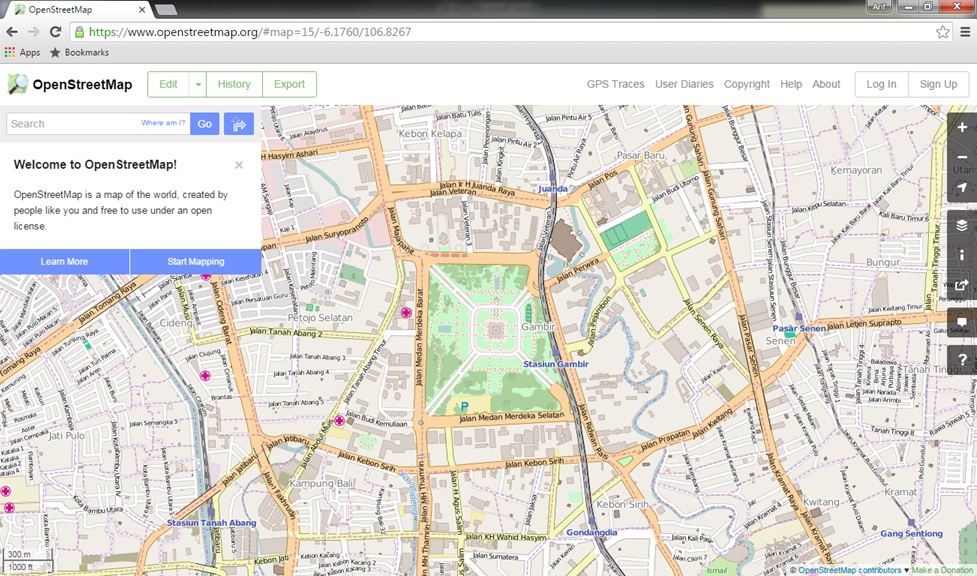Image resolution: width=977 pixels, height=576 pixels.
Task: Open the Share map icon
Action: point(962,285)
